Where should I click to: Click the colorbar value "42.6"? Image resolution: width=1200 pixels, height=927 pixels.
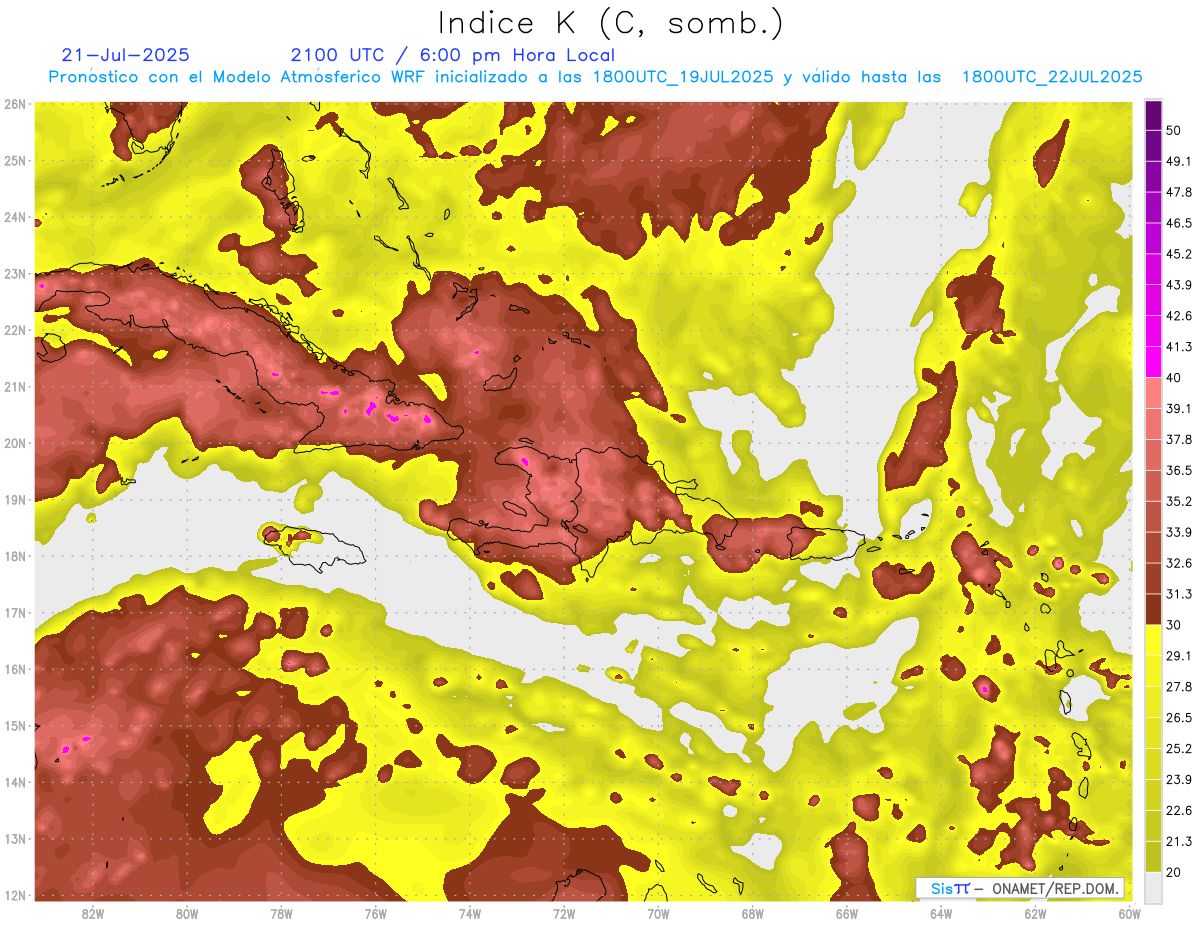coord(1178,316)
